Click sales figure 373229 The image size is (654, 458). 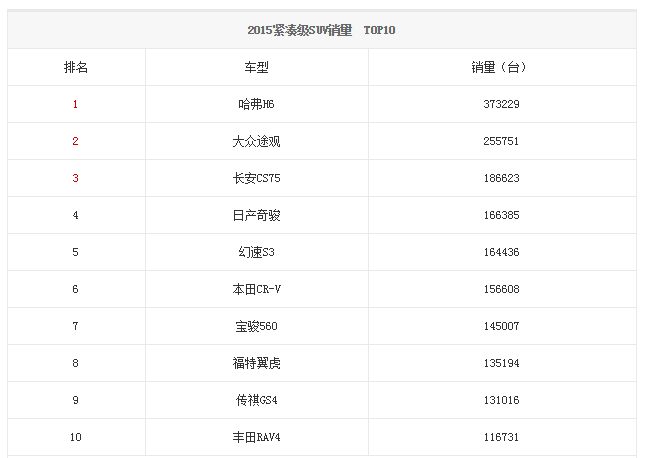point(501,104)
